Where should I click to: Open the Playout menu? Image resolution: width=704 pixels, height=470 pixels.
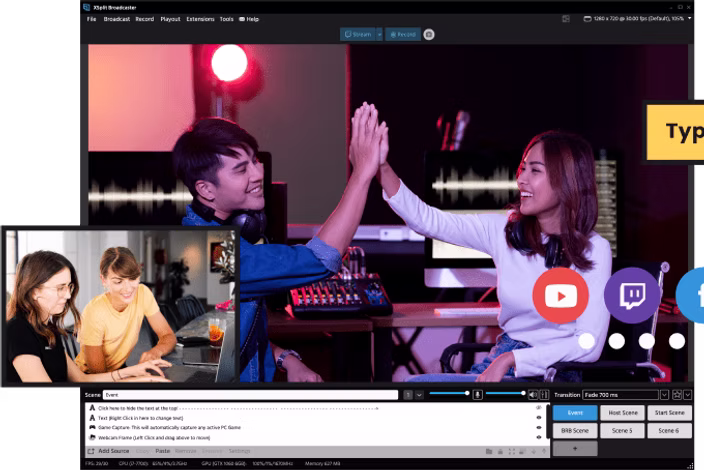coord(170,19)
